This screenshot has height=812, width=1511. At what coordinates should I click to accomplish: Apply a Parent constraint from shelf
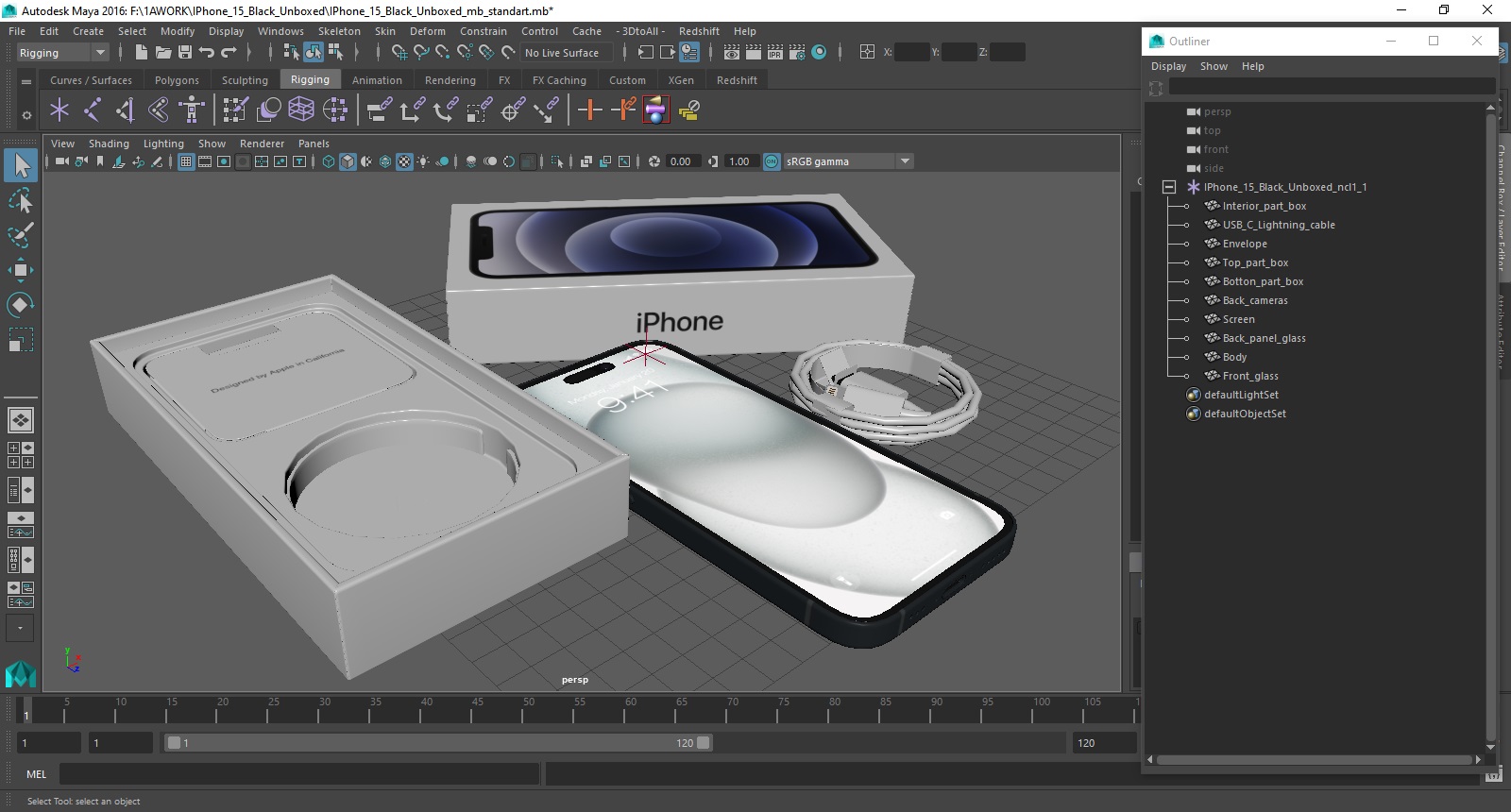380,110
